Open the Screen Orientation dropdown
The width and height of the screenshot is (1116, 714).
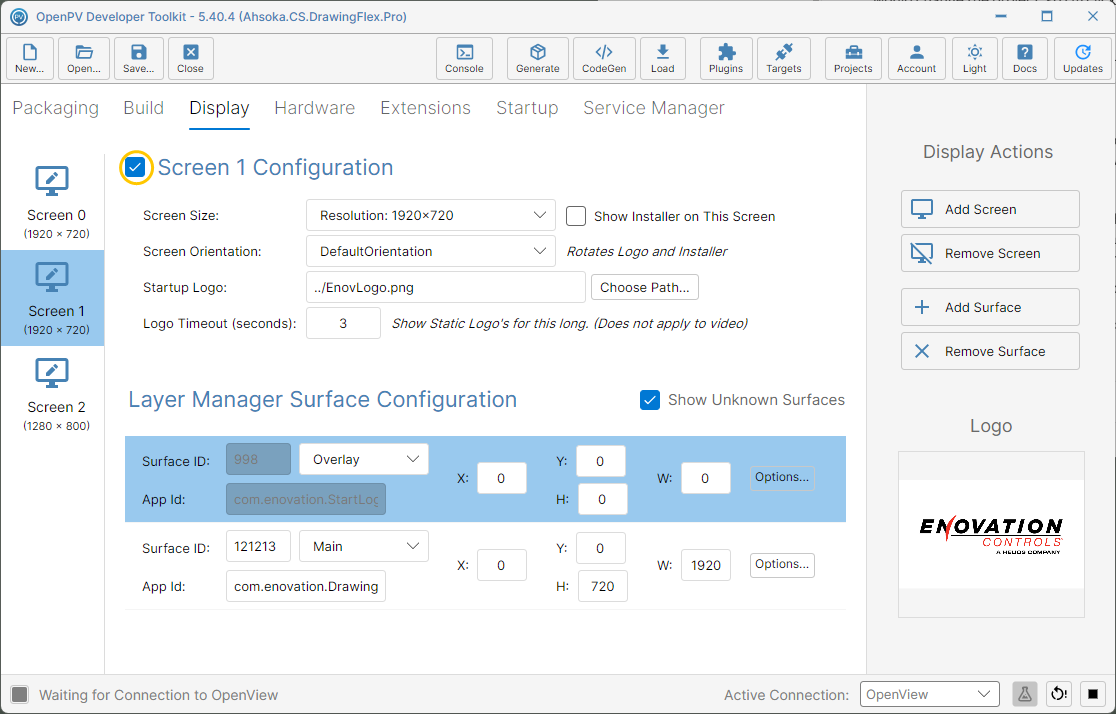click(x=431, y=251)
